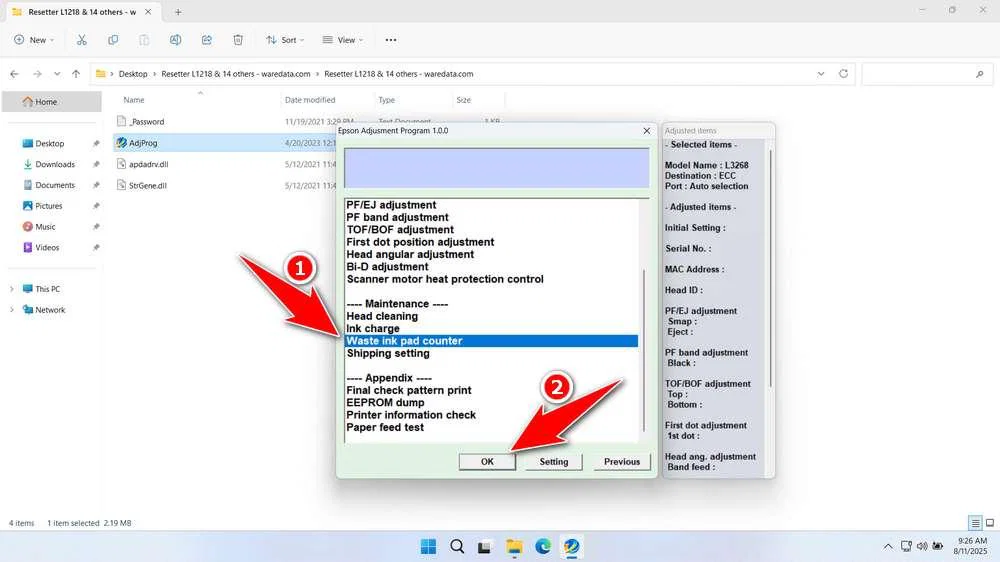Click the Rename icon in Explorer toolbar
The height and width of the screenshot is (562, 1000).
point(175,40)
